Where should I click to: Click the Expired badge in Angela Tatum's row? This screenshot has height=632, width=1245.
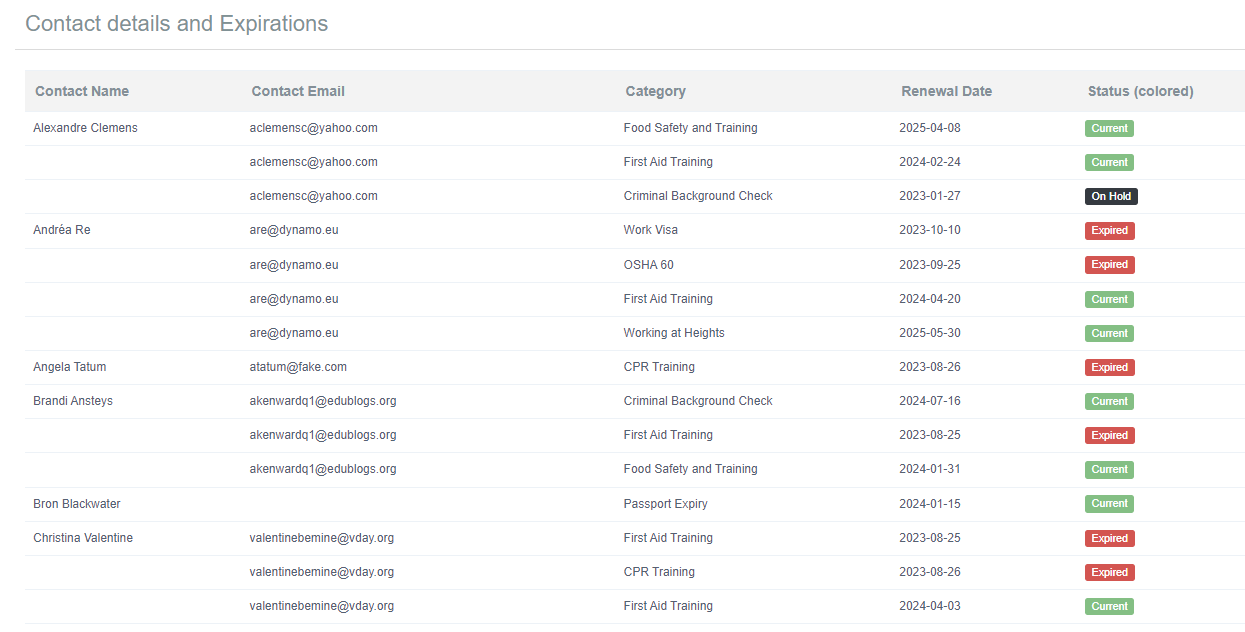tap(1110, 368)
